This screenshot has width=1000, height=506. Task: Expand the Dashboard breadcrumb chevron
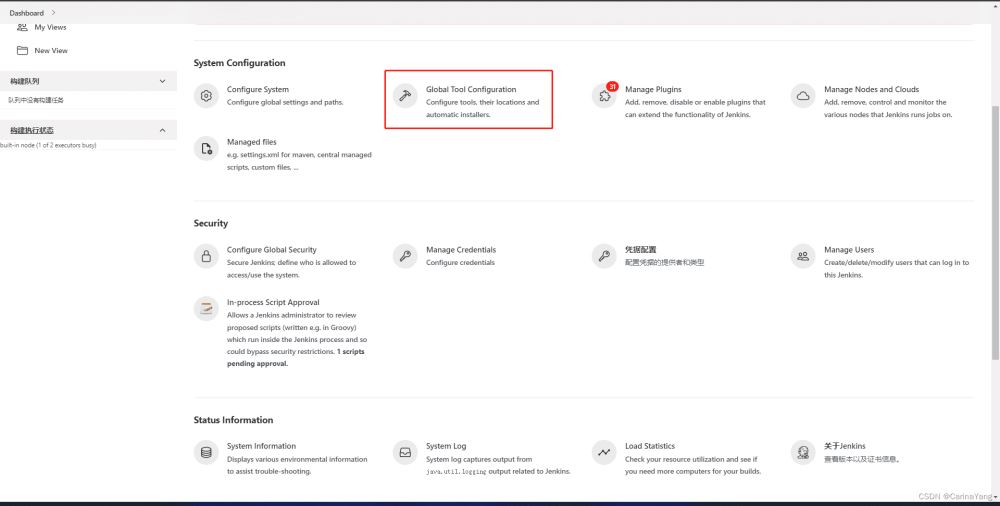(x=53, y=12)
